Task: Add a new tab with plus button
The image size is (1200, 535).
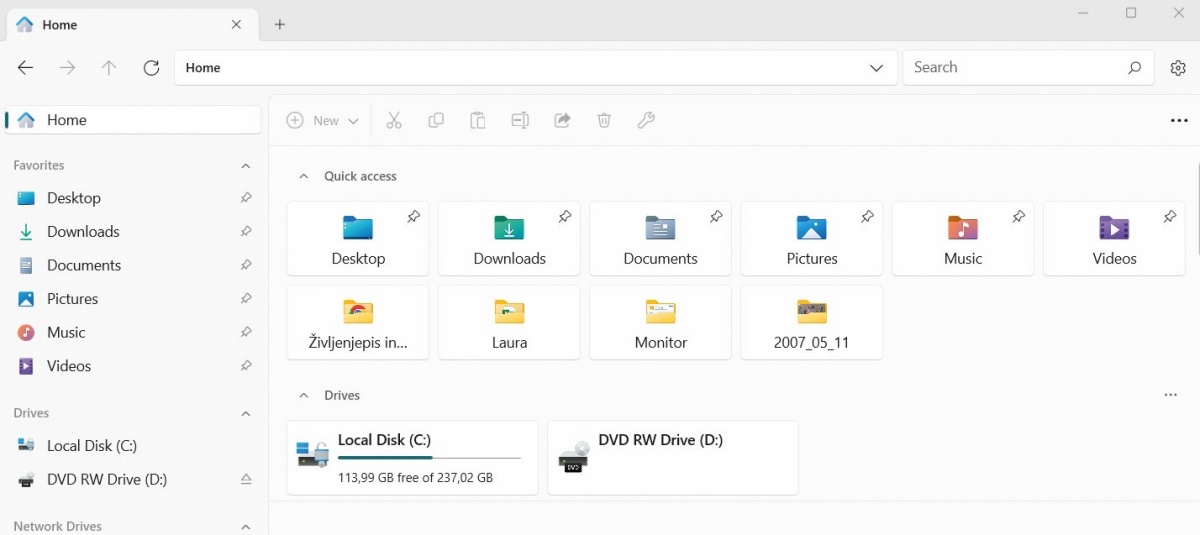Action: (x=280, y=25)
